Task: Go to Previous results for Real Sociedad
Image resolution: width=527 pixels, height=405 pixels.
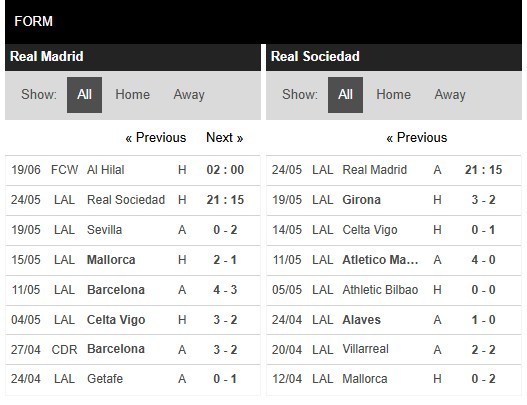Action: [416, 137]
